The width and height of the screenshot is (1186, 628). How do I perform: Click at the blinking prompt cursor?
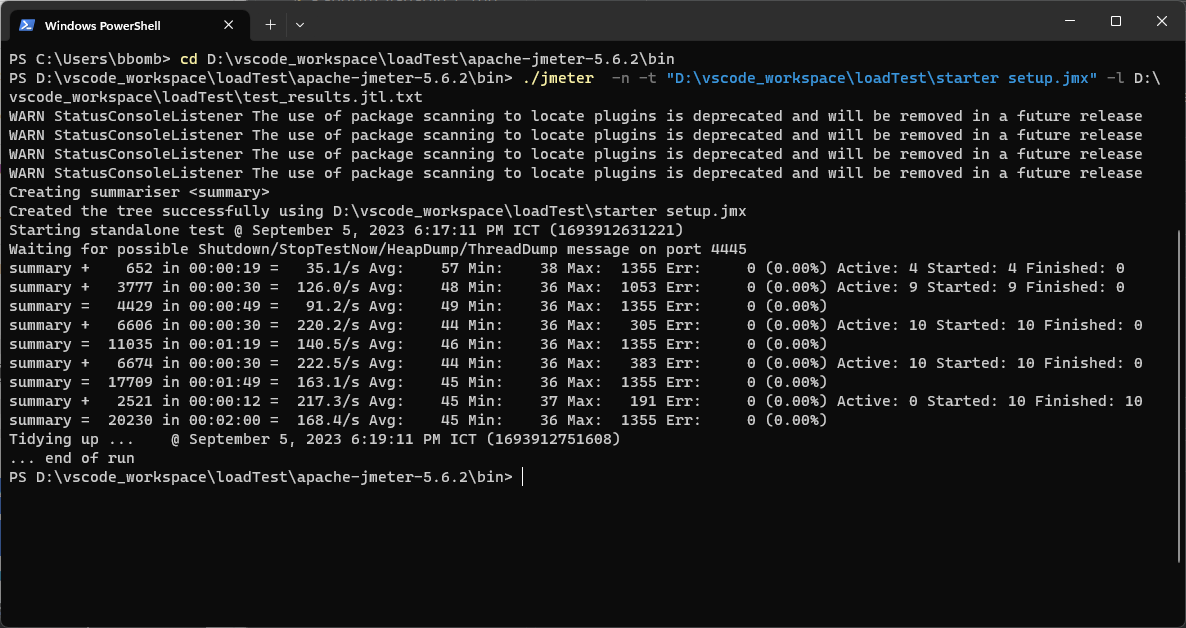[523, 478]
